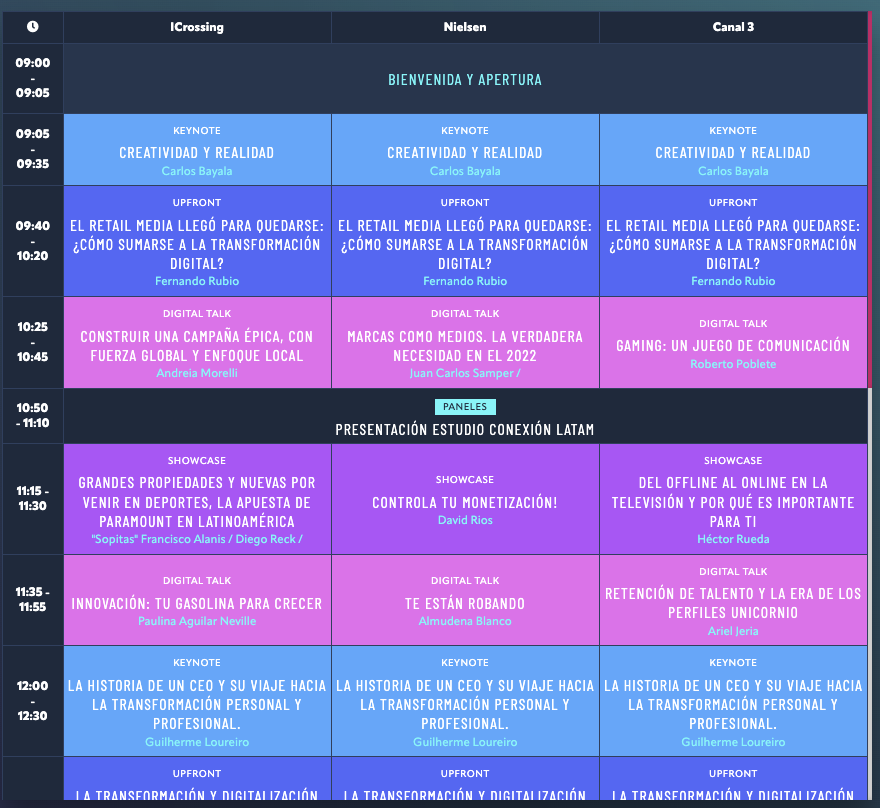Viewport: 880px width, 808px height.
Task: Open Controla Tu Monetización showcase
Action: 465,499
